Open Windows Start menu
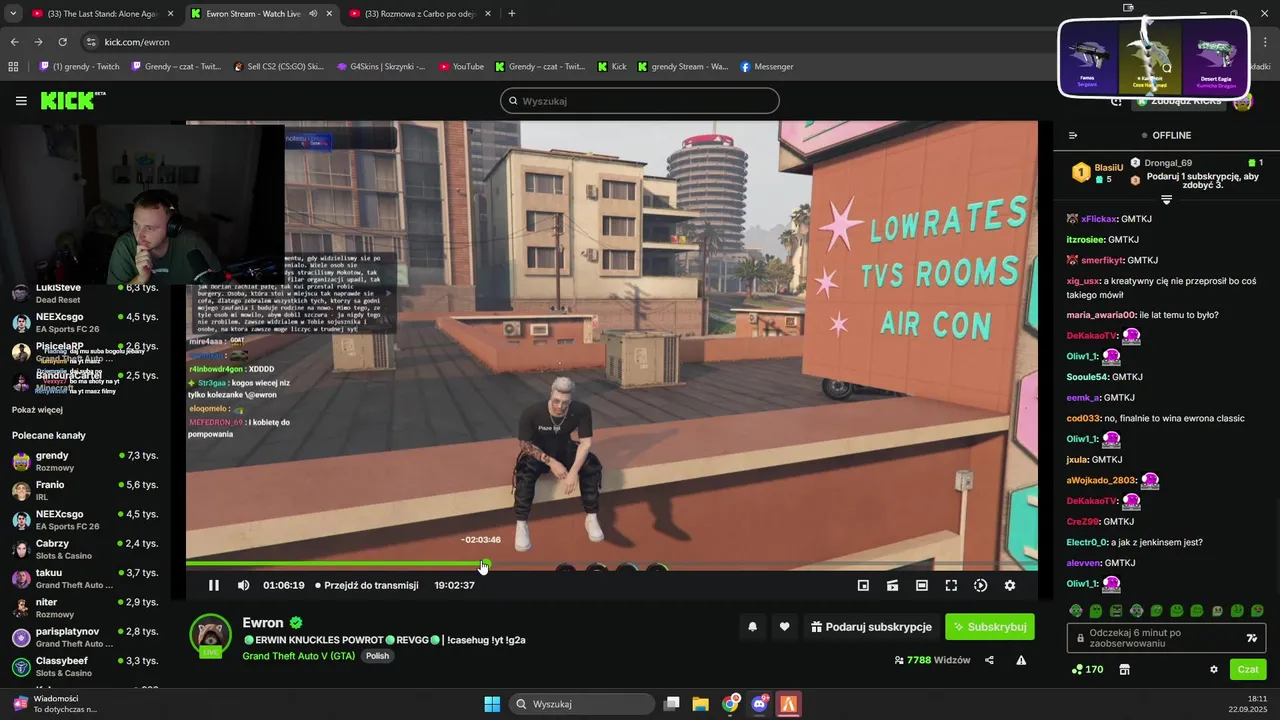The height and width of the screenshot is (720, 1280). pos(492,704)
